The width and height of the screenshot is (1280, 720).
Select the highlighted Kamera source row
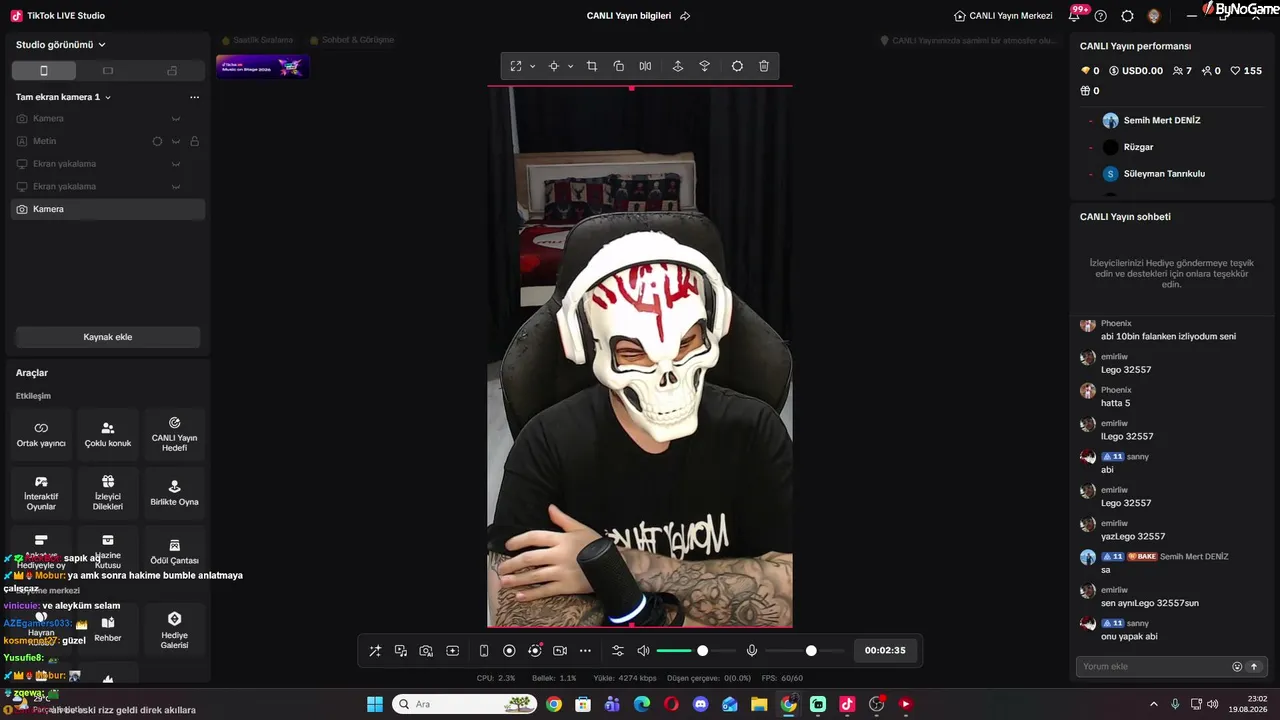click(108, 209)
